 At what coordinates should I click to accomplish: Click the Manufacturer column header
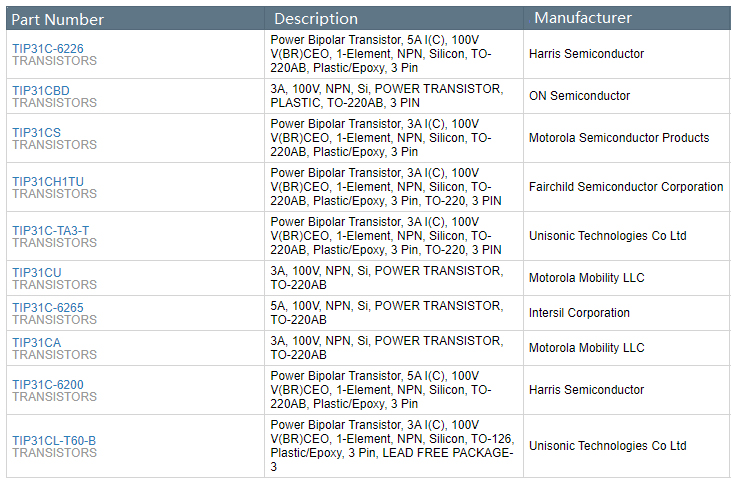[x=583, y=18]
